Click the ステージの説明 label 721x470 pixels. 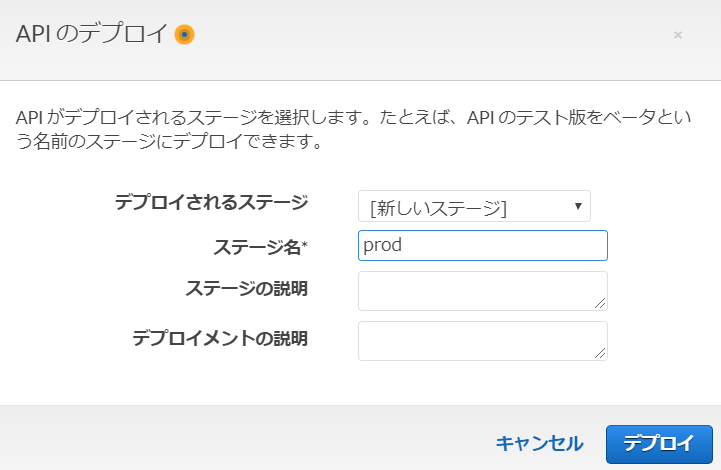(x=246, y=289)
